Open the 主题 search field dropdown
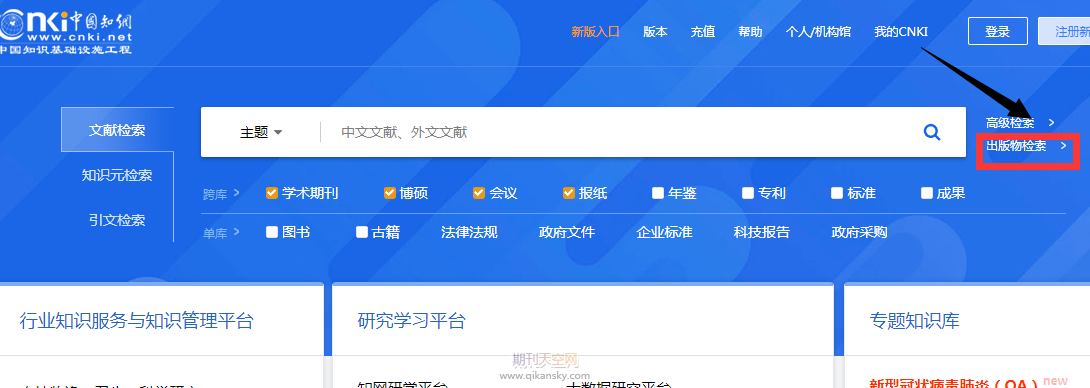The image size is (1090, 388). (261, 132)
